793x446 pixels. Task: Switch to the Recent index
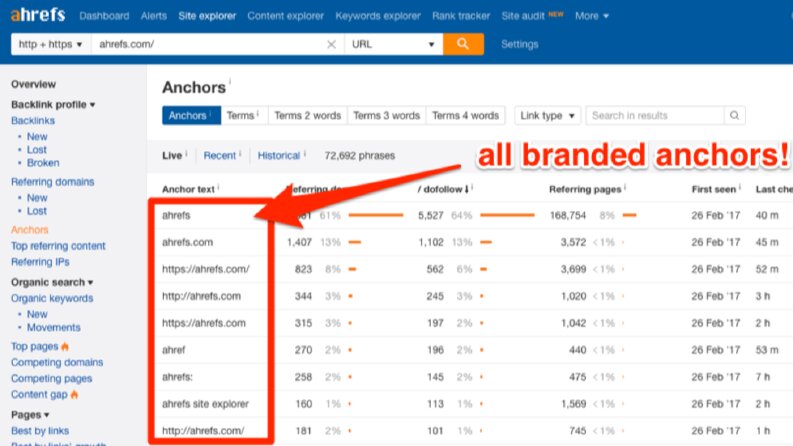[219, 156]
